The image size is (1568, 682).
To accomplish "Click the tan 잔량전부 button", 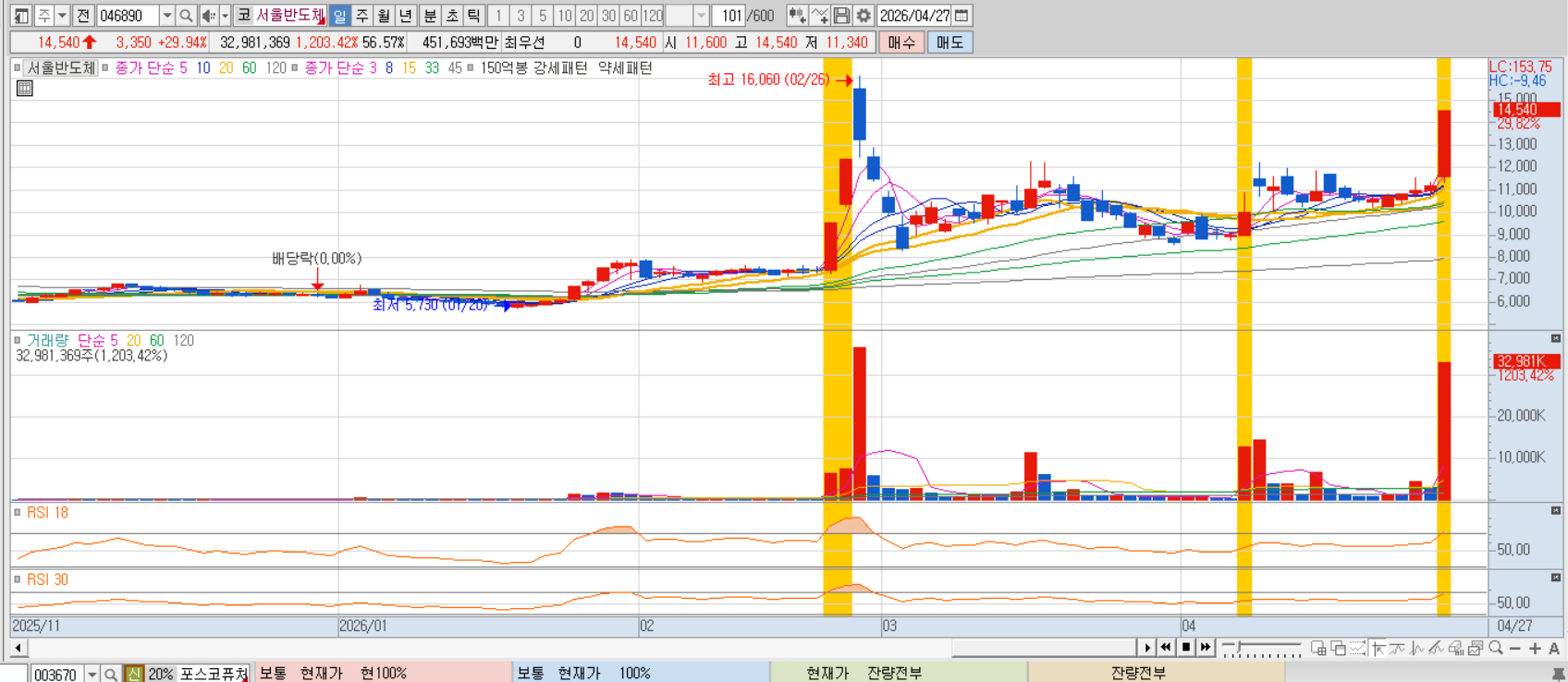I will 1157,673.
